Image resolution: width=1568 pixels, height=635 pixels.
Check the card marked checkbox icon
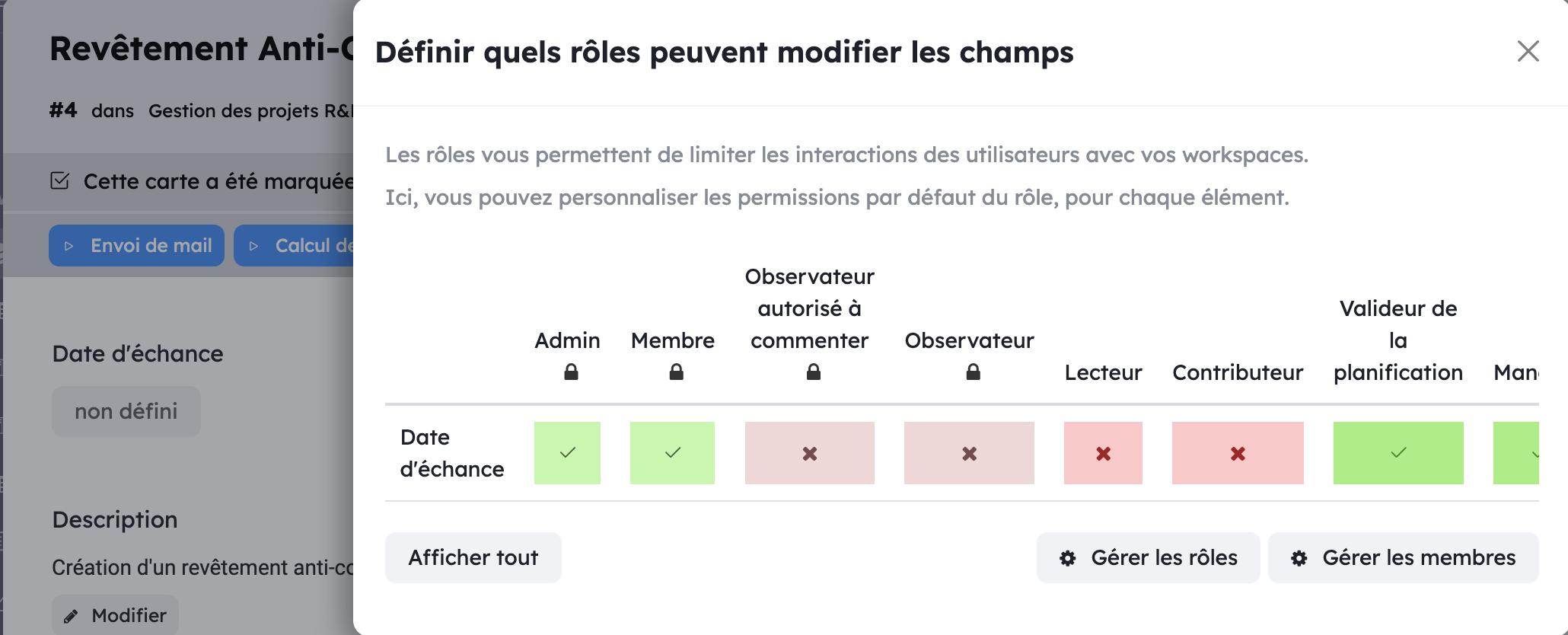tap(60, 180)
